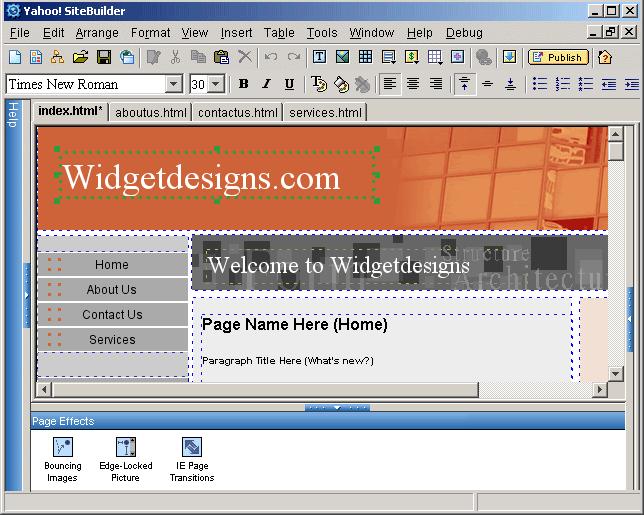Click the Save (floppy disk) icon
Screen dimensions: 644x515
[x=103, y=57]
